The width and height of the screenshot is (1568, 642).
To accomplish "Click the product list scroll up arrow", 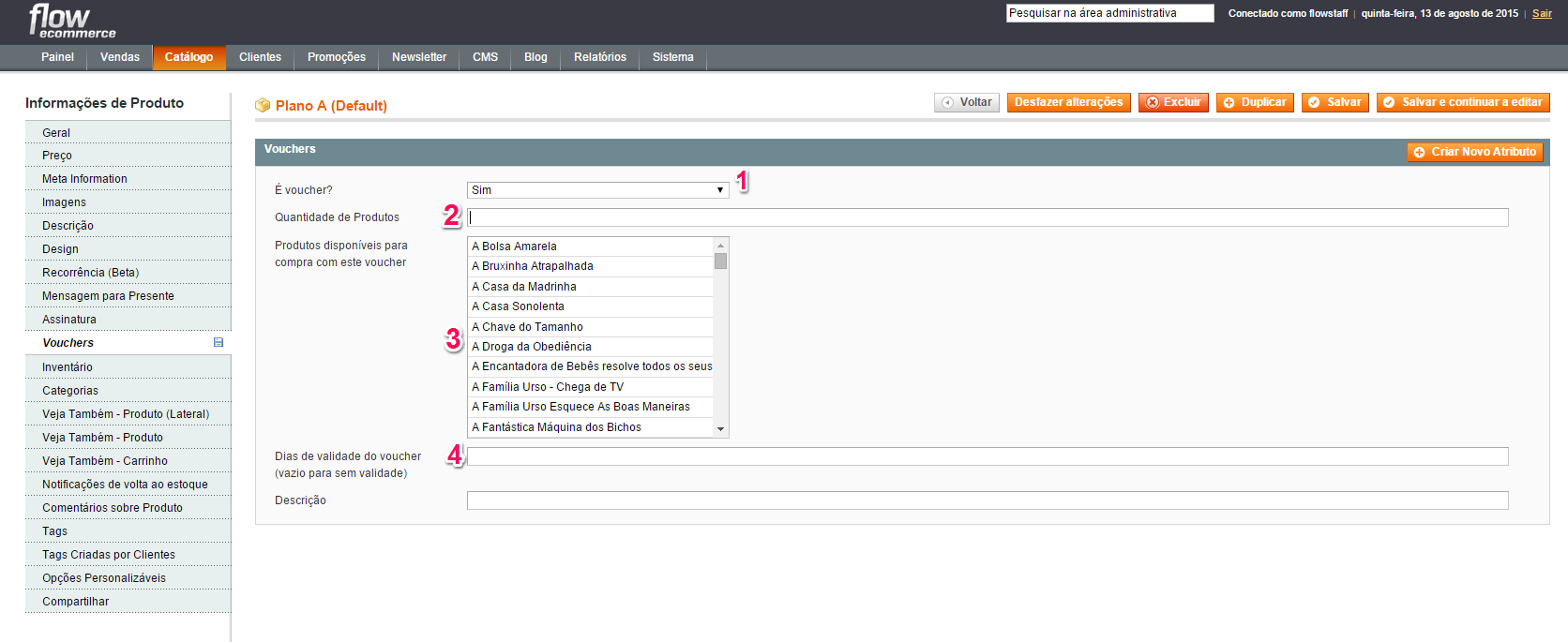I will tap(720, 246).
